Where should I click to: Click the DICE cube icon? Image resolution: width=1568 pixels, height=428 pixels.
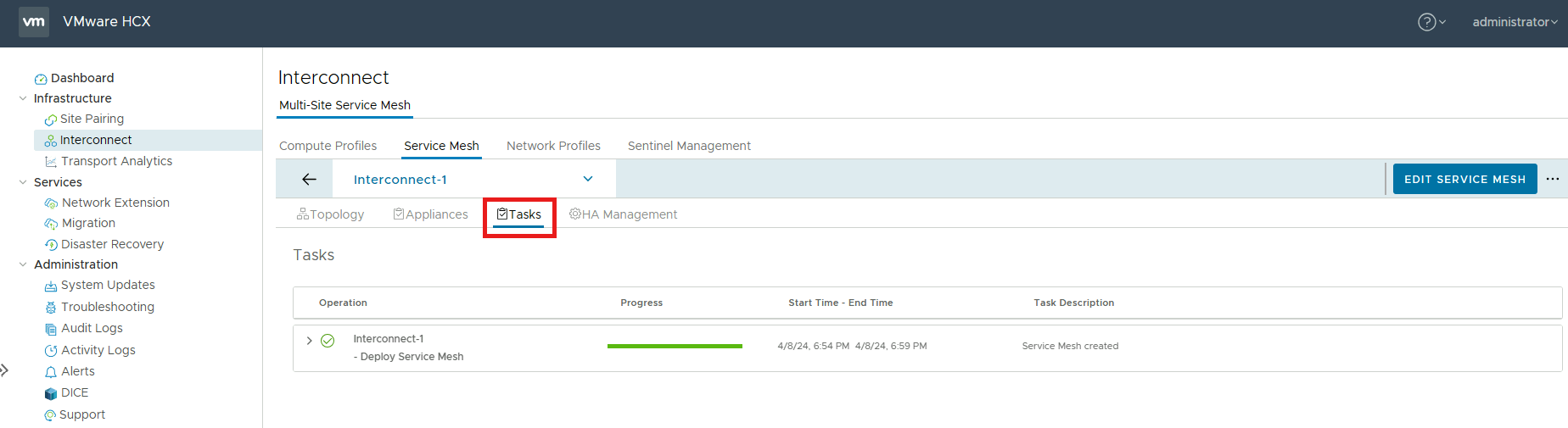(51, 393)
